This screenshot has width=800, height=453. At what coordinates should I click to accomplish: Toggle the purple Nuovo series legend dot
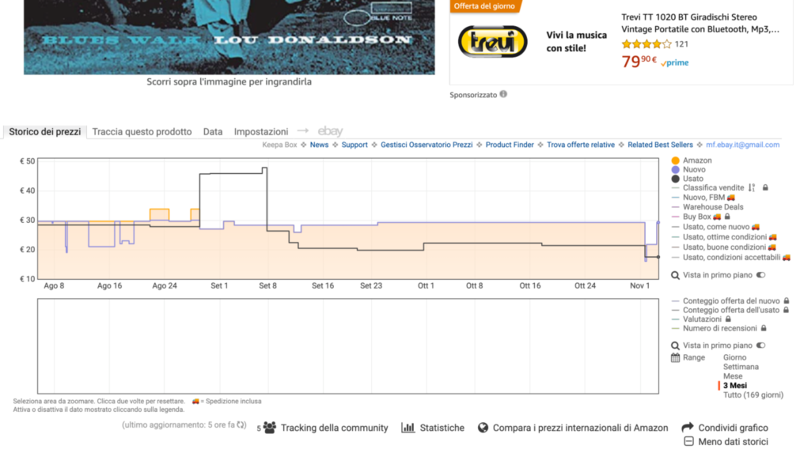point(676,170)
